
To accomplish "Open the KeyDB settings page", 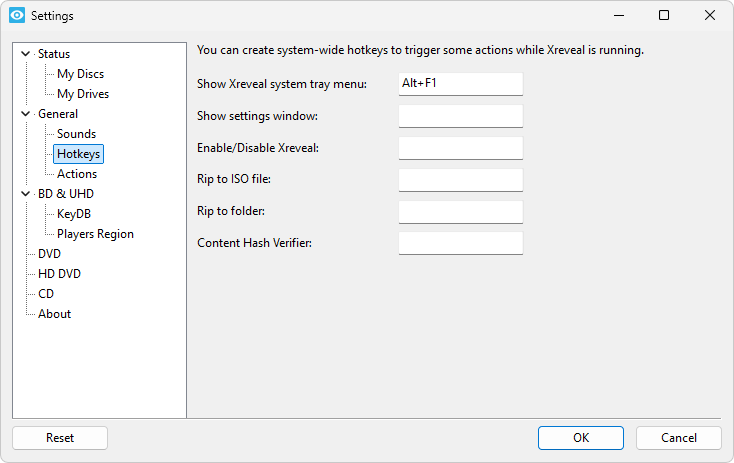I will pyautogui.click(x=74, y=214).
